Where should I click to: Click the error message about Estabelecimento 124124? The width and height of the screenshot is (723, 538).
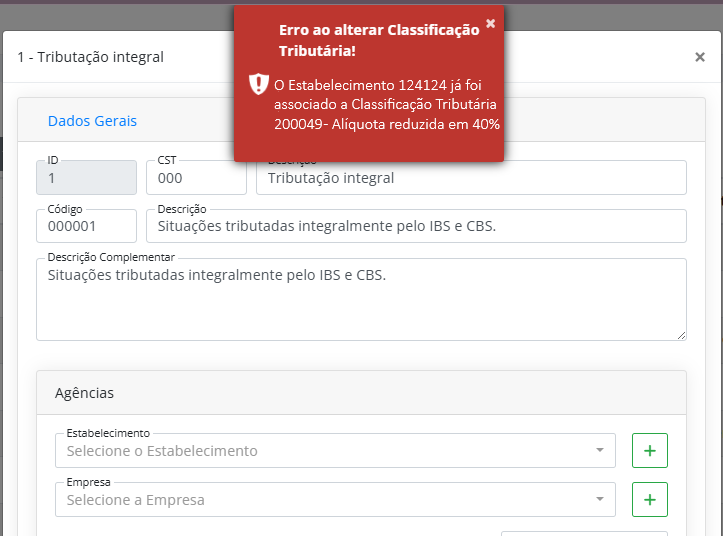click(387, 105)
